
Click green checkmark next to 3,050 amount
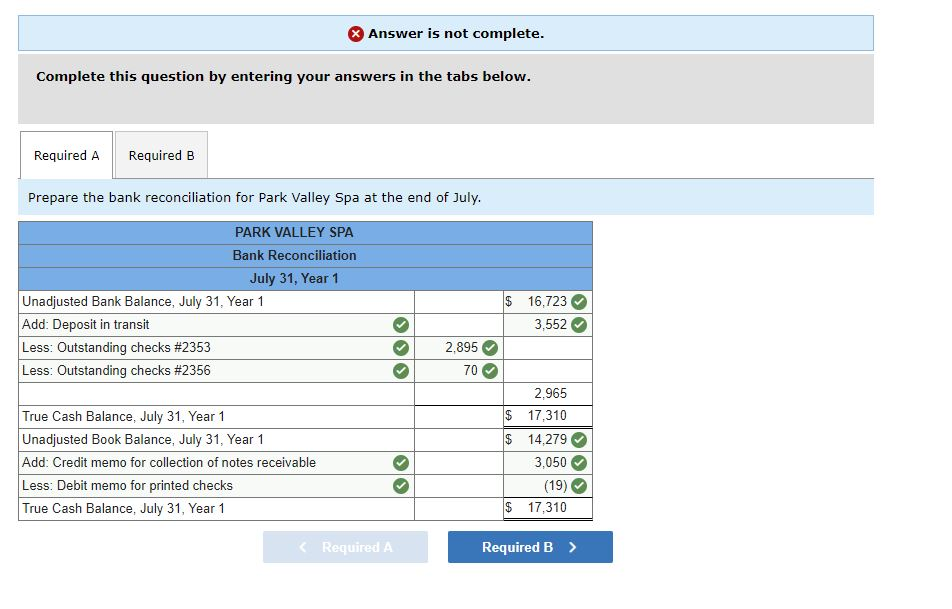tap(579, 463)
